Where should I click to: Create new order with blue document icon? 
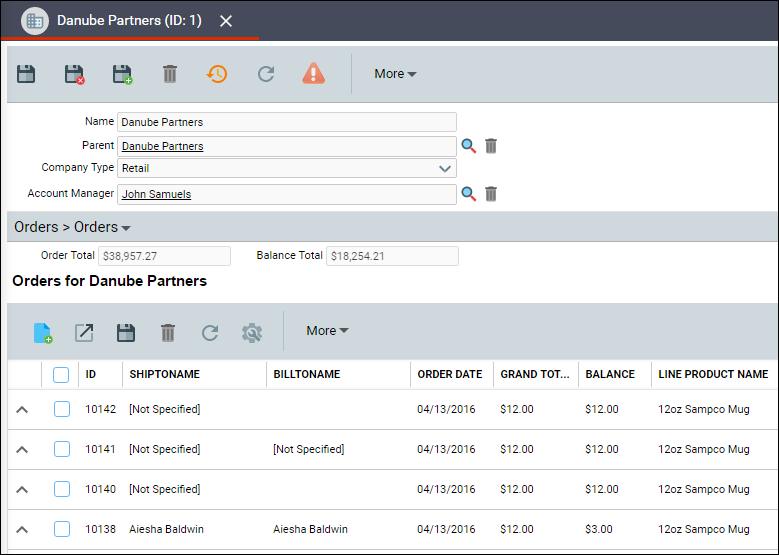pyautogui.click(x=43, y=332)
